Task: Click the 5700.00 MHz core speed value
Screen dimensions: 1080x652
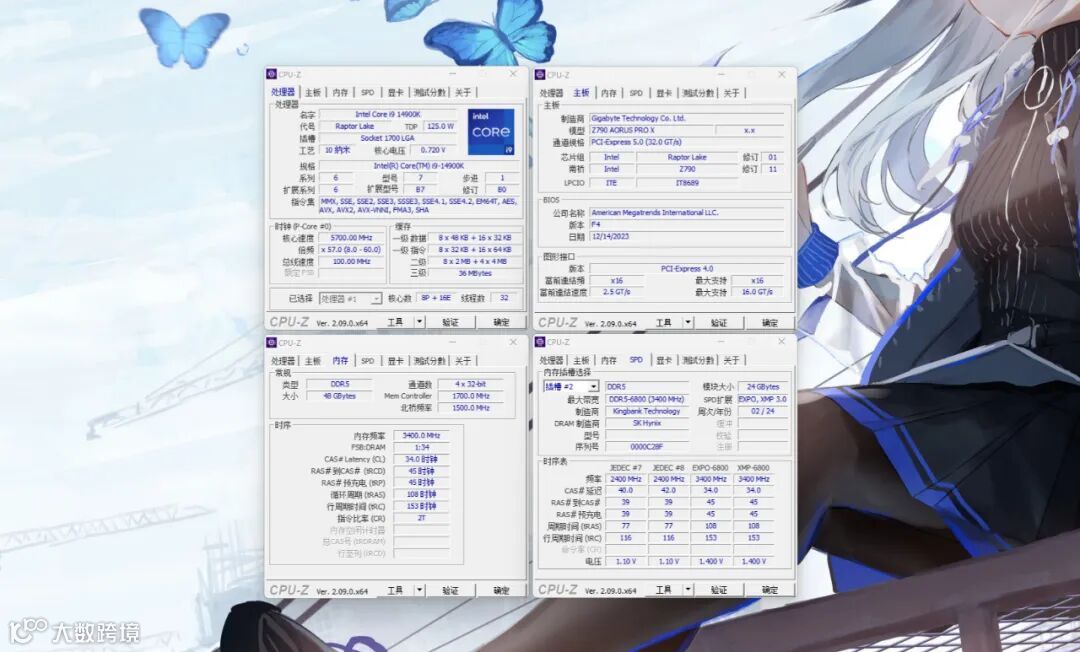Action: click(351, 238)
